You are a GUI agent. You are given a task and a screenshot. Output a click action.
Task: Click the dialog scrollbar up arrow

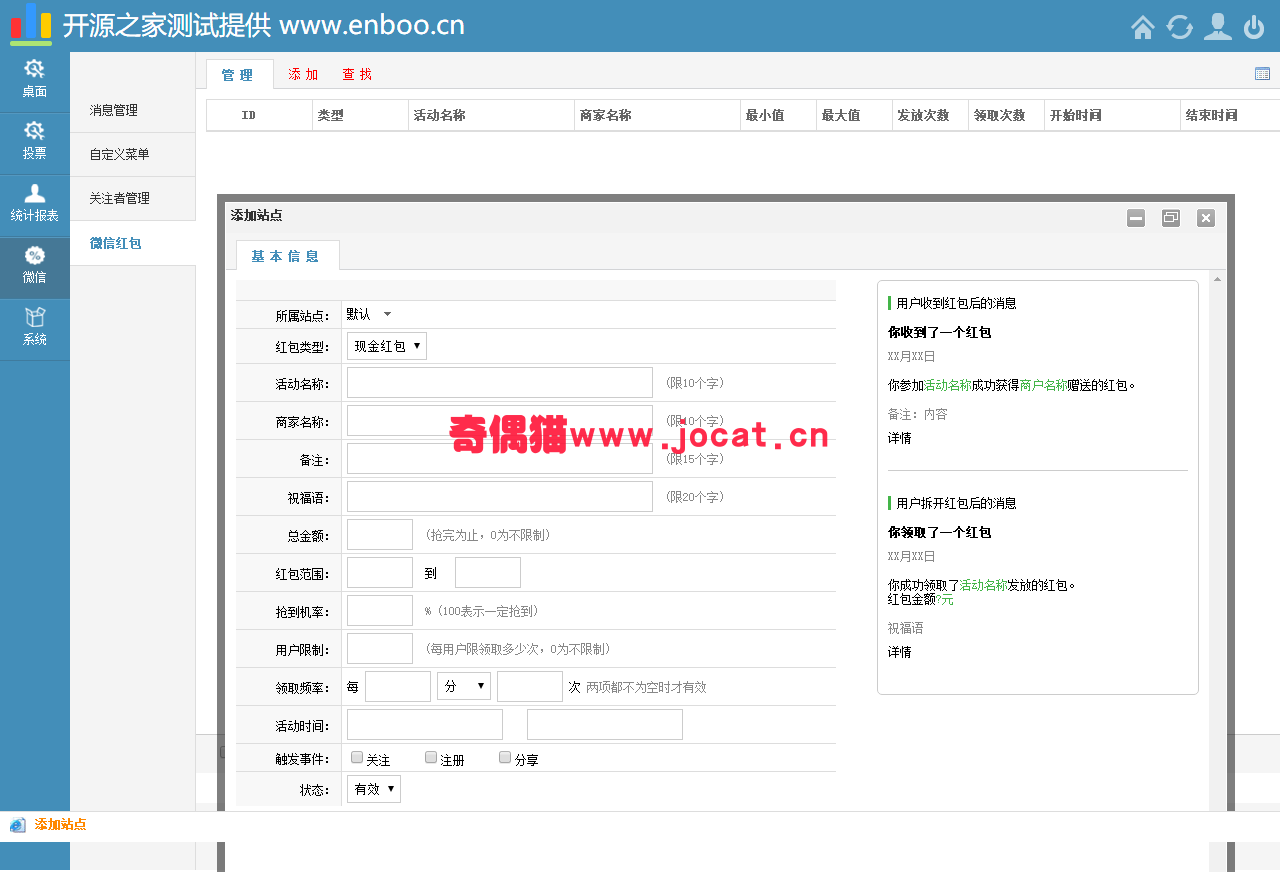[1217, 279]
